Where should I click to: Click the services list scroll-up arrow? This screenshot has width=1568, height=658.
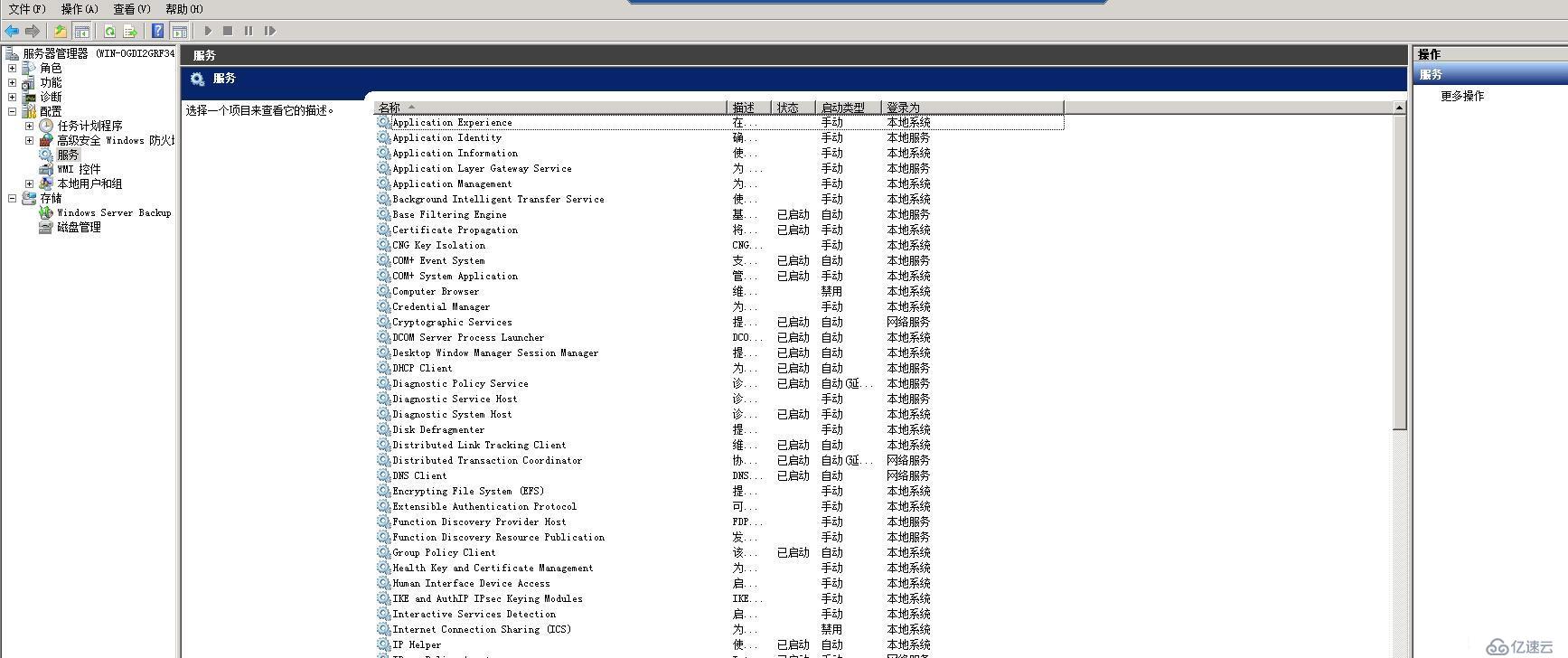coord(1399,108)
